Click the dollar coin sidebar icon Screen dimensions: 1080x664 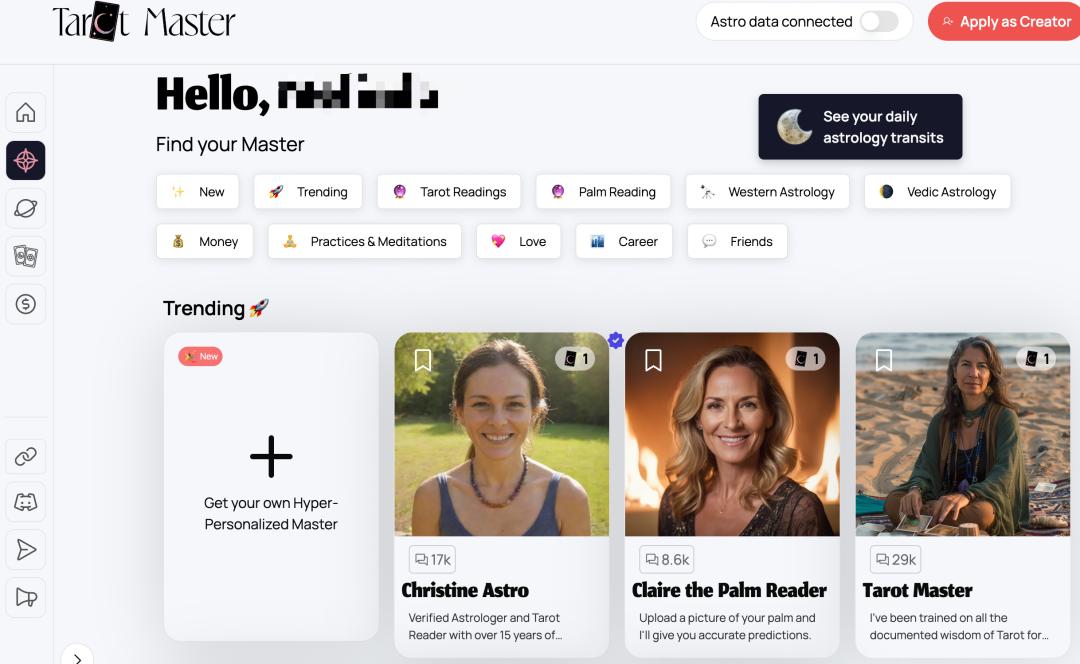[25, 304]
